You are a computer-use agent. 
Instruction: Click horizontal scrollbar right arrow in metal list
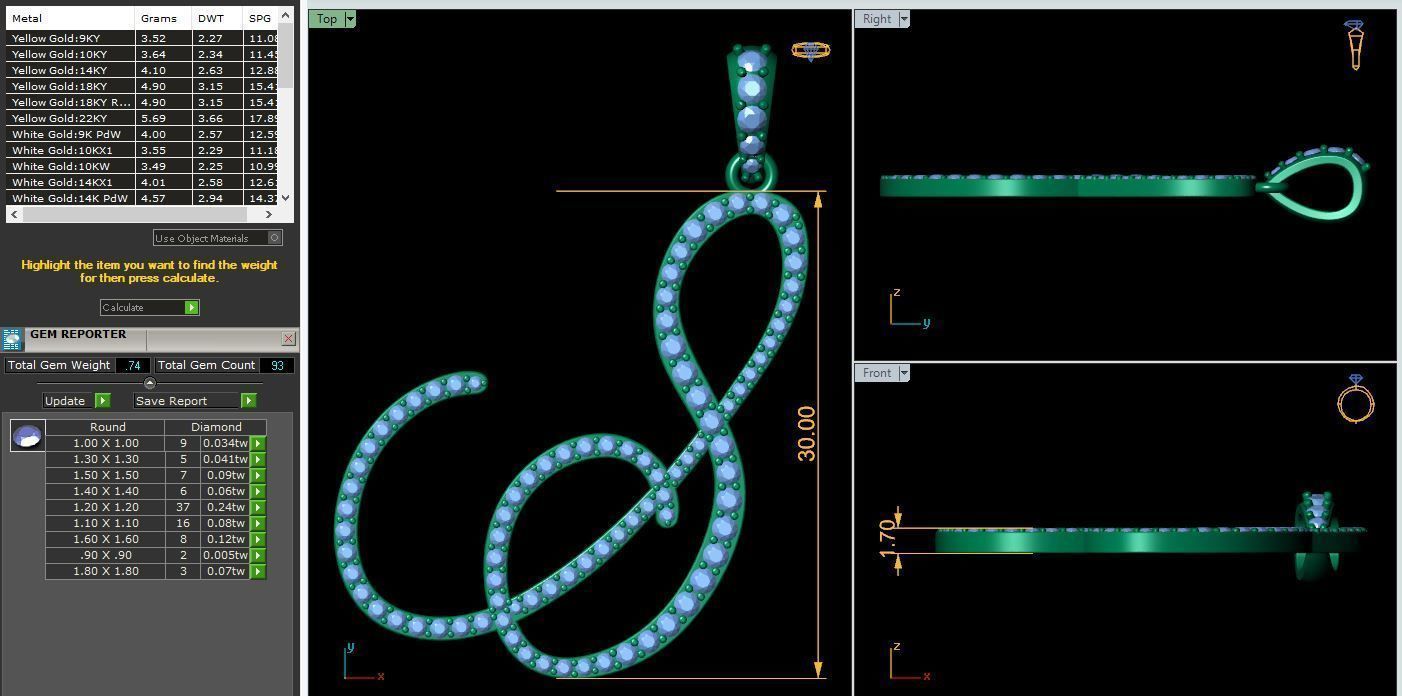click(x=268, y=214)
